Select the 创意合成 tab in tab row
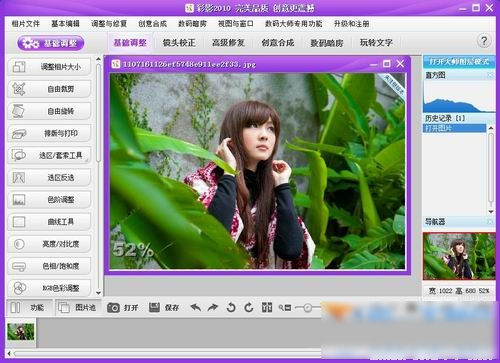The width and height of the screenshot is (500, 363). (x=278, y=43)
